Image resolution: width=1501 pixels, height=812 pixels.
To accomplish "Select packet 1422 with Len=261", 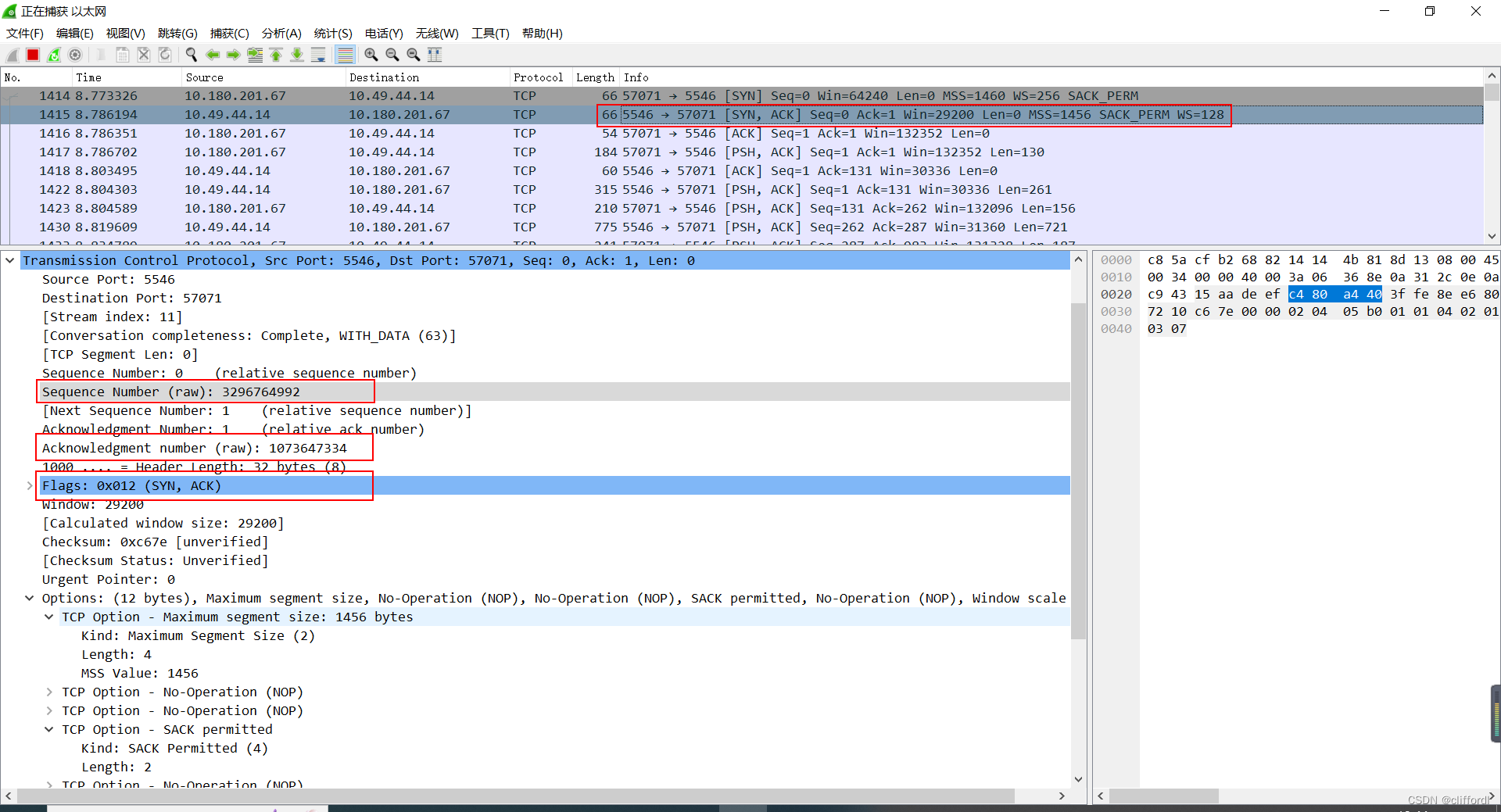I will click(742, 189).
